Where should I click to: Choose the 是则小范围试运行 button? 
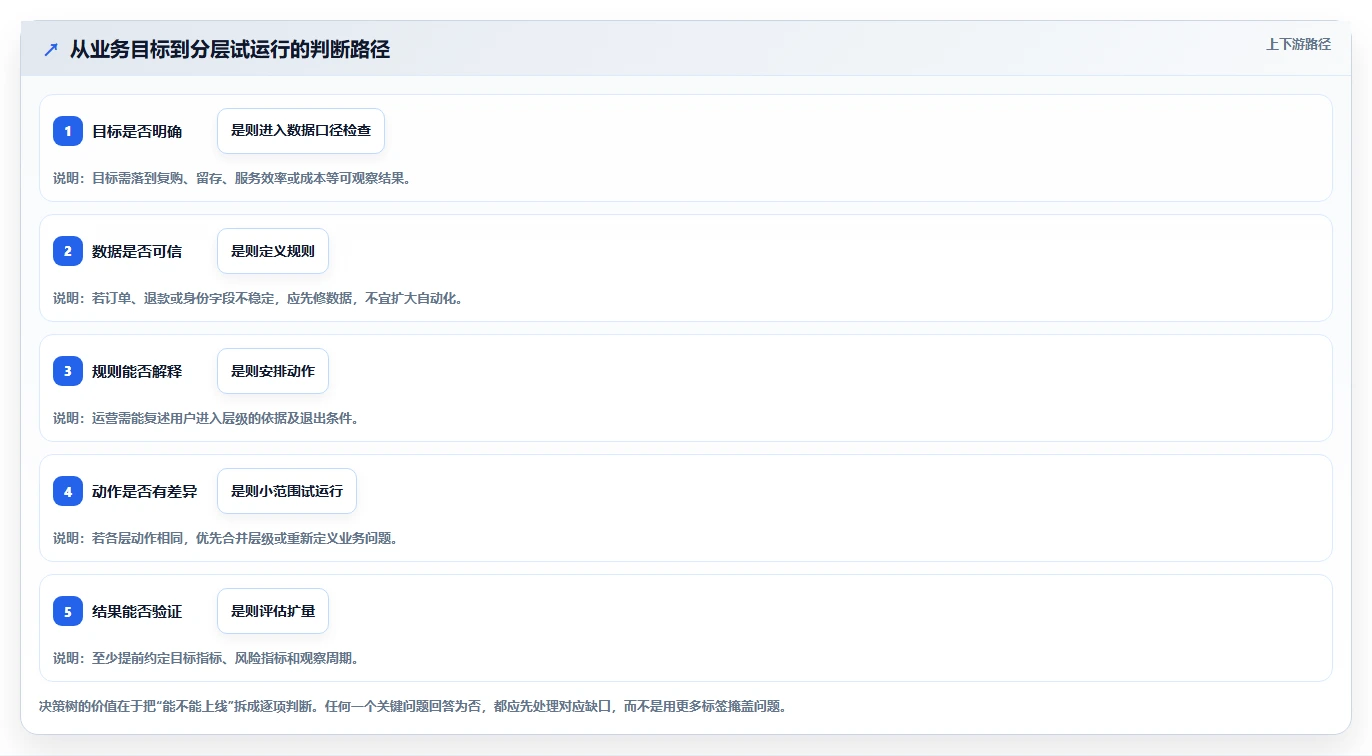(x=287, y=491)
